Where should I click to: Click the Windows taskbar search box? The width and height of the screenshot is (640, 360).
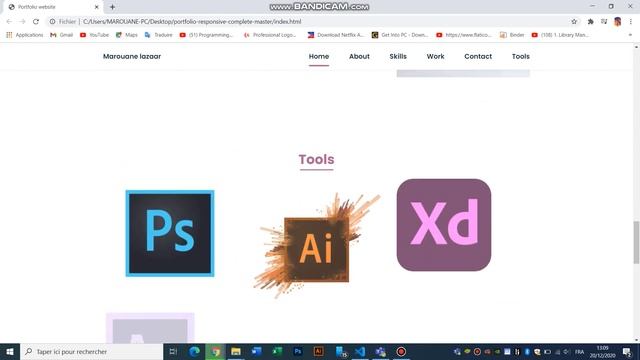click(x=92, y=351)
